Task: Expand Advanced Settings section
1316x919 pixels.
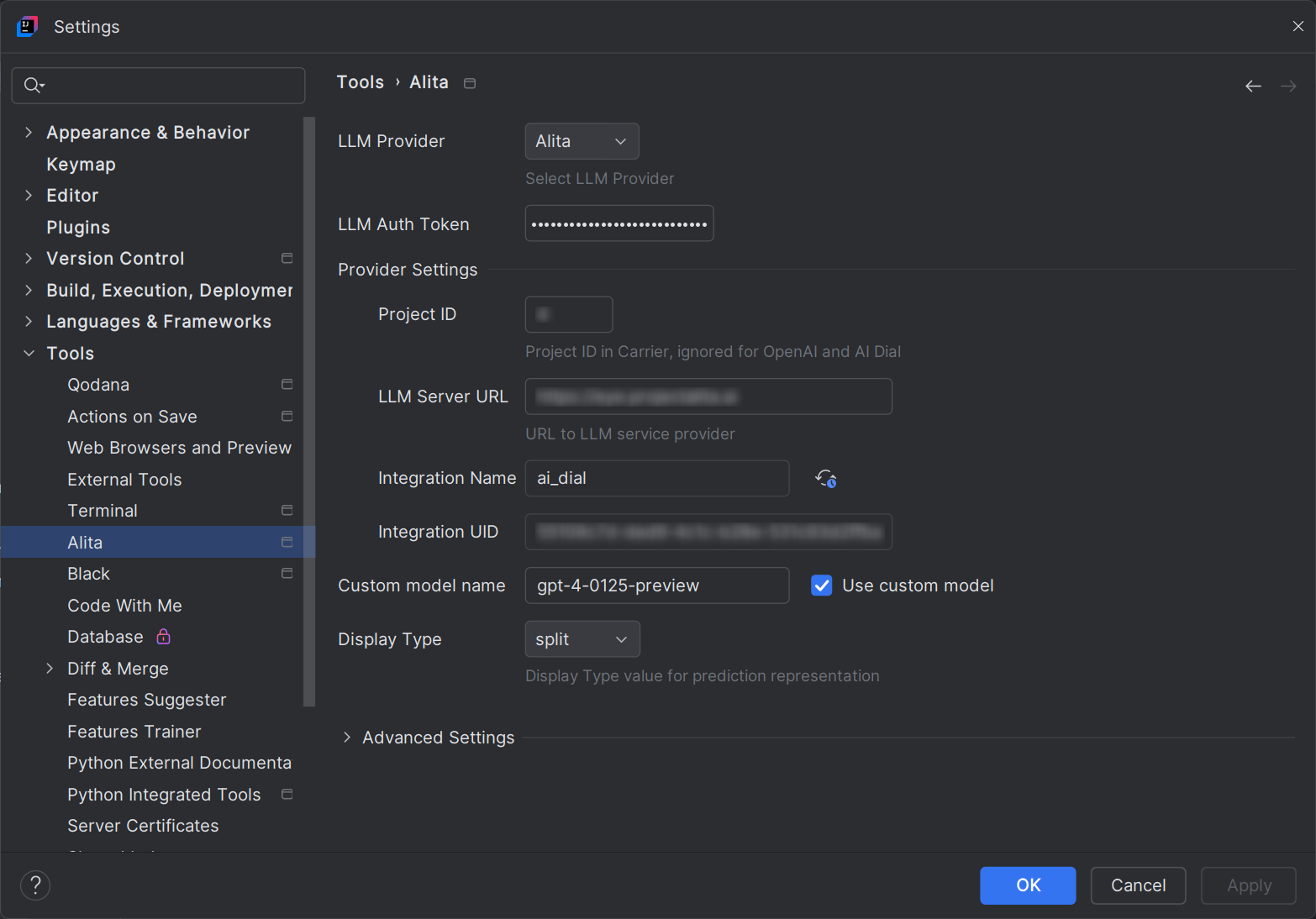Action: click(x=347, y=738)
